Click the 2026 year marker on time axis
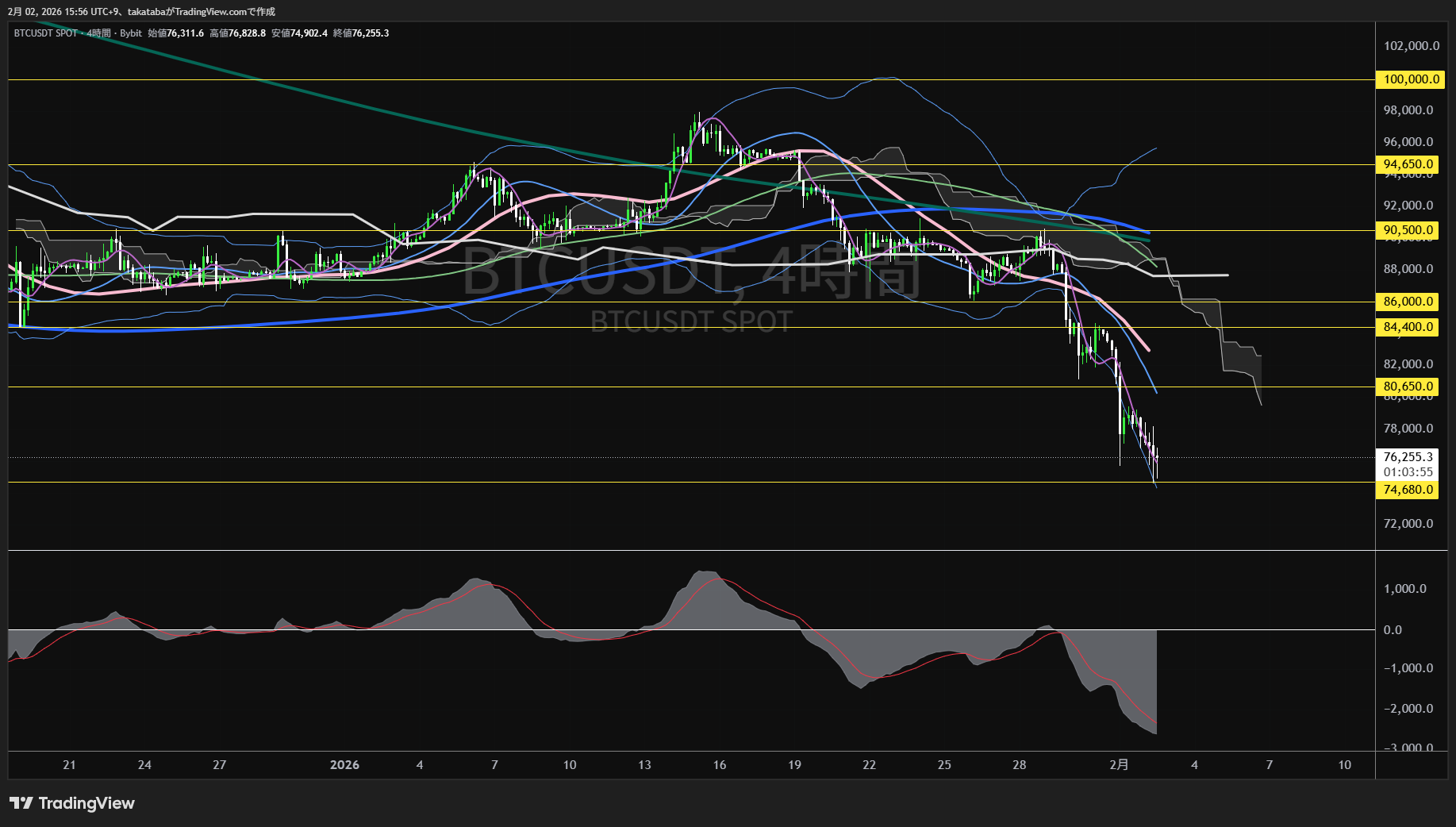Screen dimensions: 1456x827 [x=344, y=765]
